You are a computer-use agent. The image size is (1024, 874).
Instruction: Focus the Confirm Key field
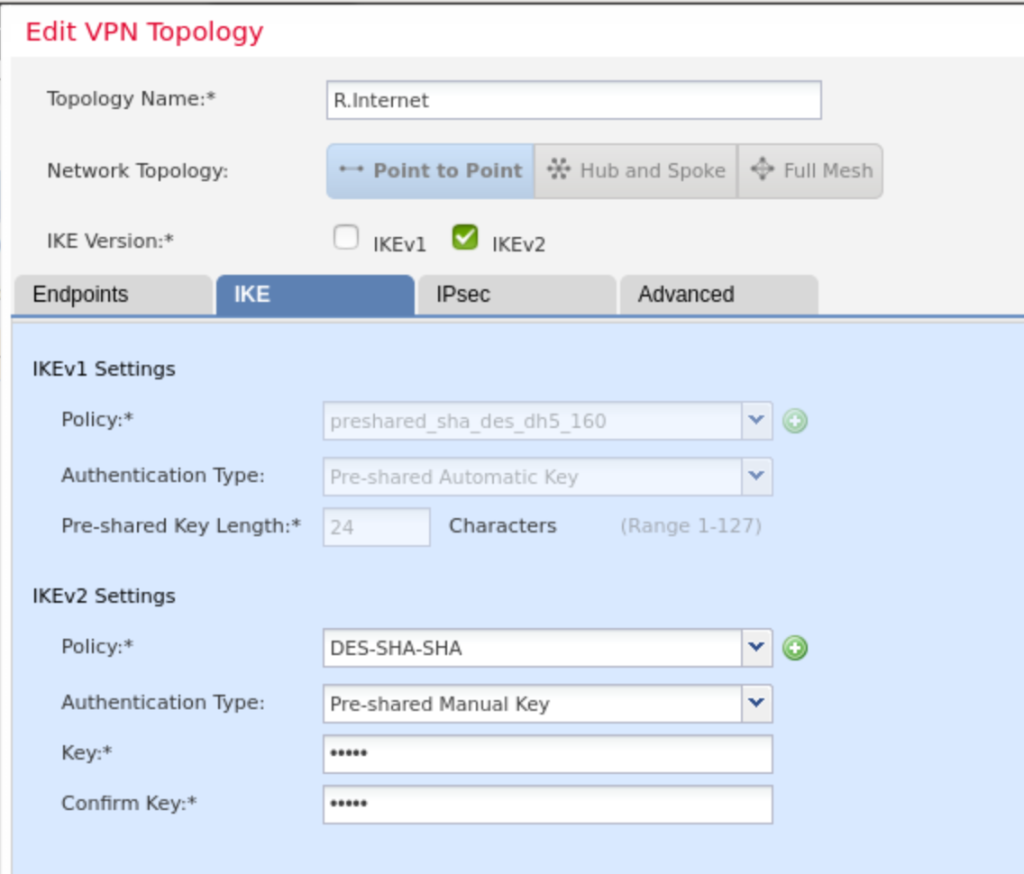click(x=547, y=804)
